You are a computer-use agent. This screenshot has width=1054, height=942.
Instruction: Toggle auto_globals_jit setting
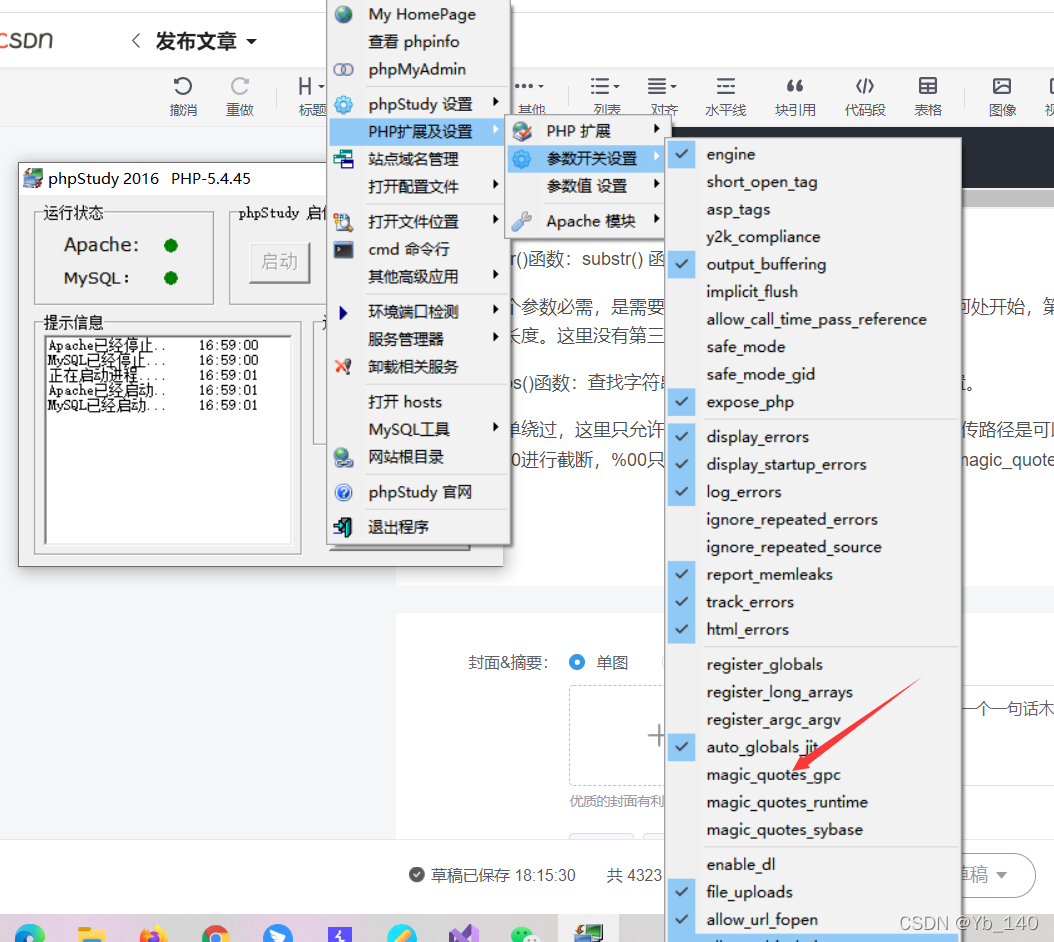[813, 747]
